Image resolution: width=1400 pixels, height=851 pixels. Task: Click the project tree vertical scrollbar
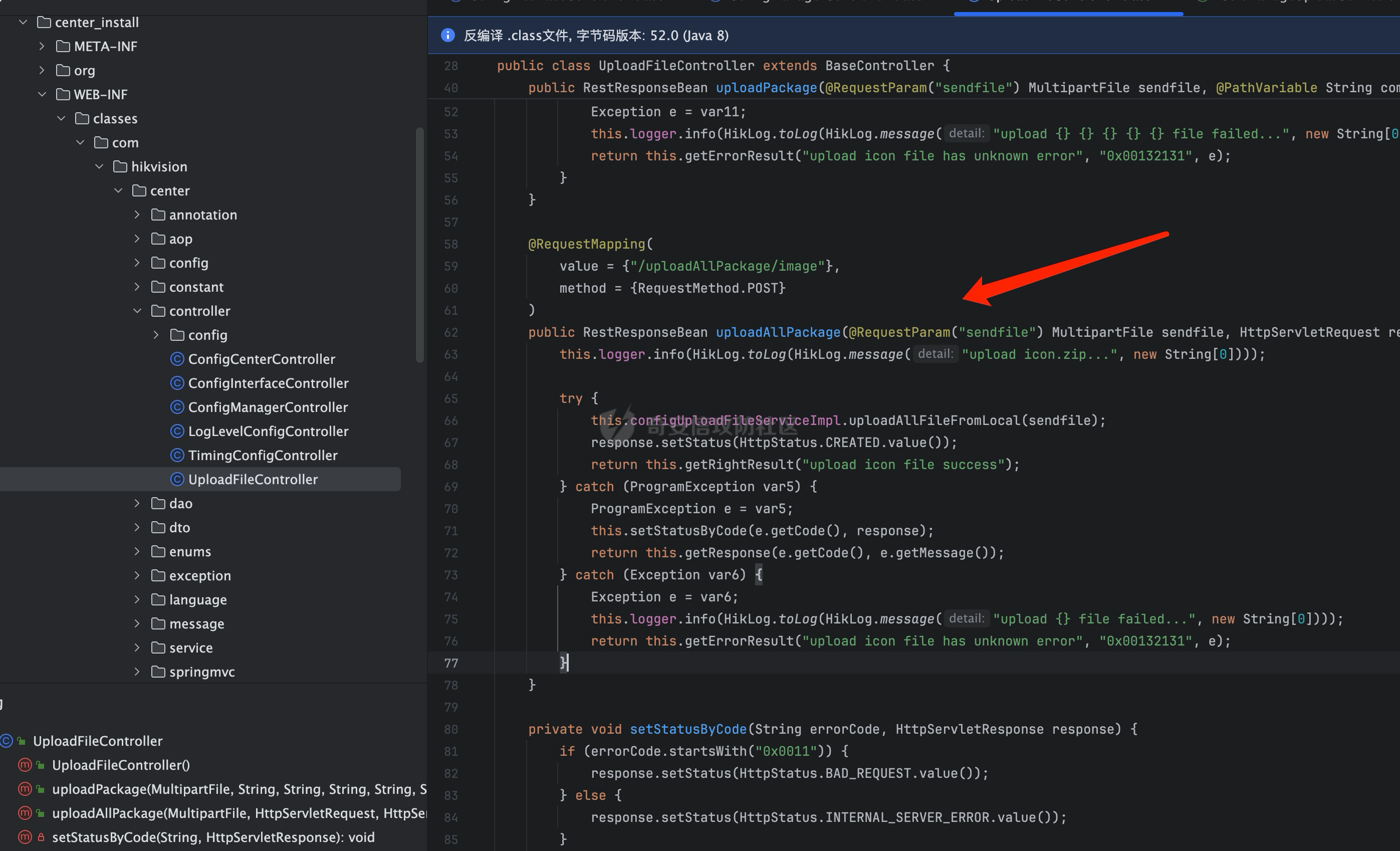(420, 245)
